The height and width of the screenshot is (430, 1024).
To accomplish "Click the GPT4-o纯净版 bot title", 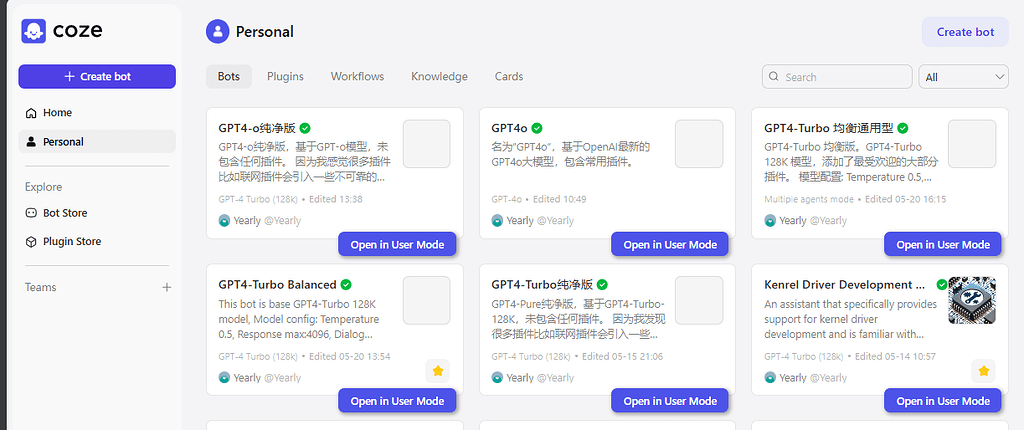I will click(257, 128).
